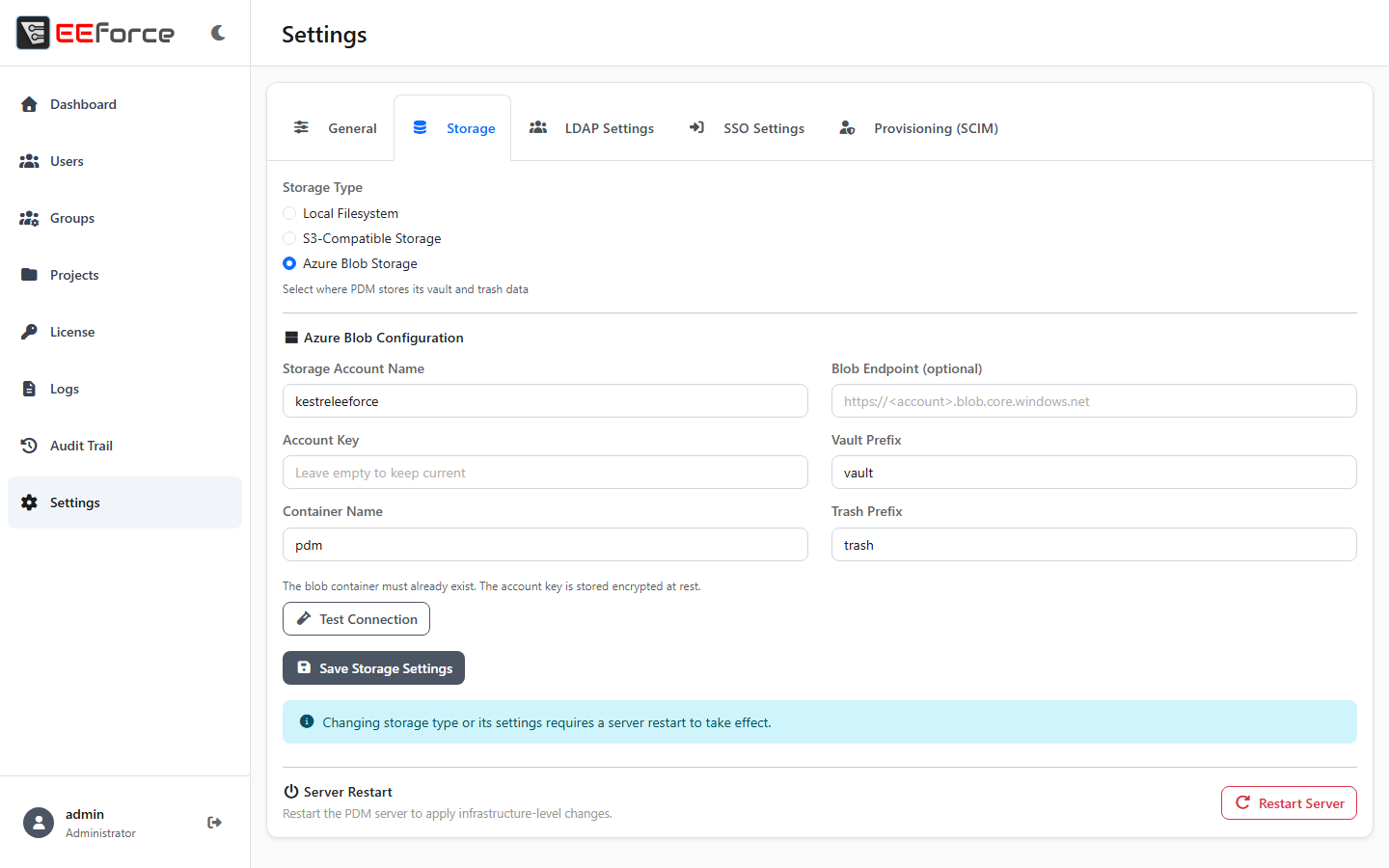Toggle dark mode moon icon
This screenshot has width=1389, height=868.
click(218, 33)
